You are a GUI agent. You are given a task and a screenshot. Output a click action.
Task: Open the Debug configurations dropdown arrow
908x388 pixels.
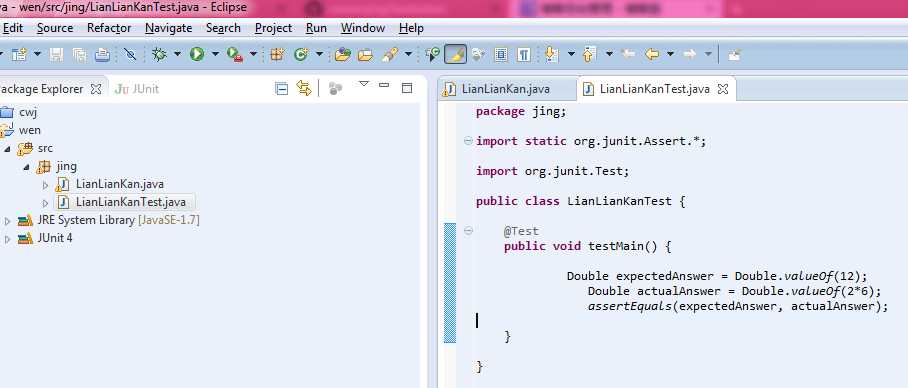pos(177,54)
